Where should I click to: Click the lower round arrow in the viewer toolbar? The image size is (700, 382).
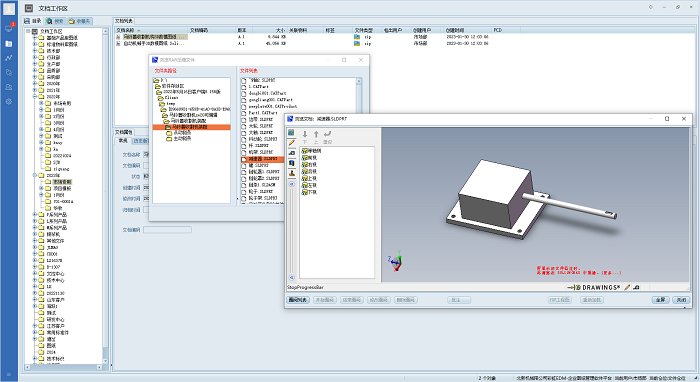pyautogui.click(x=292, y=277)
